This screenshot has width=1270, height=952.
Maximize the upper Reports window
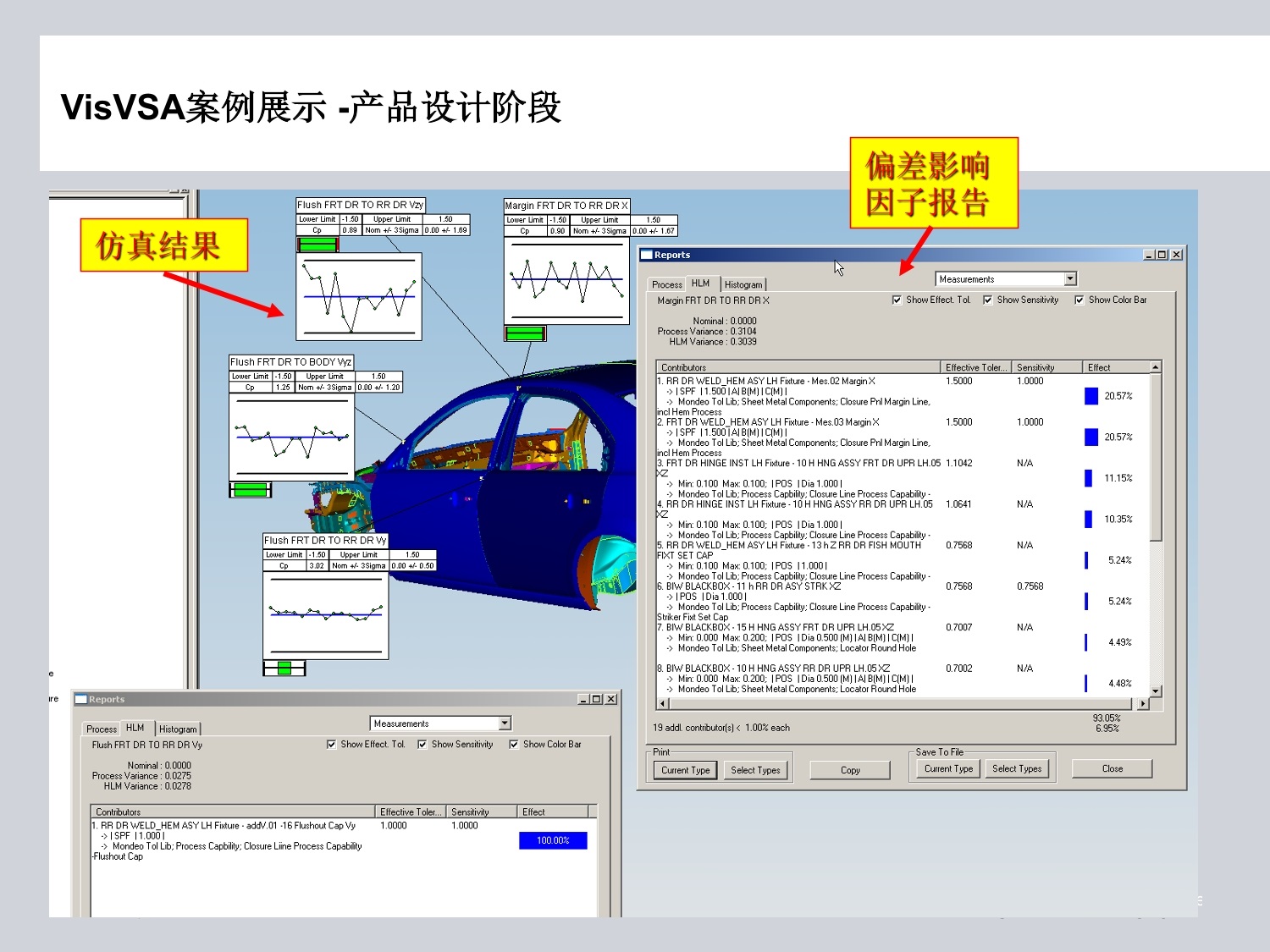(x=1162, y=255)
